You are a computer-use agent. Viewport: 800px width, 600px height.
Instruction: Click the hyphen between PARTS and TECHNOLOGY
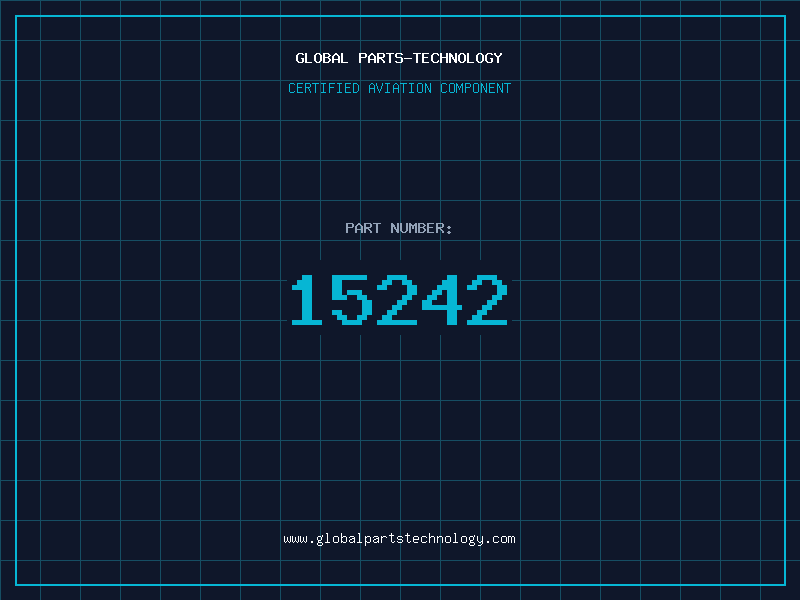[x=408, y=58]
